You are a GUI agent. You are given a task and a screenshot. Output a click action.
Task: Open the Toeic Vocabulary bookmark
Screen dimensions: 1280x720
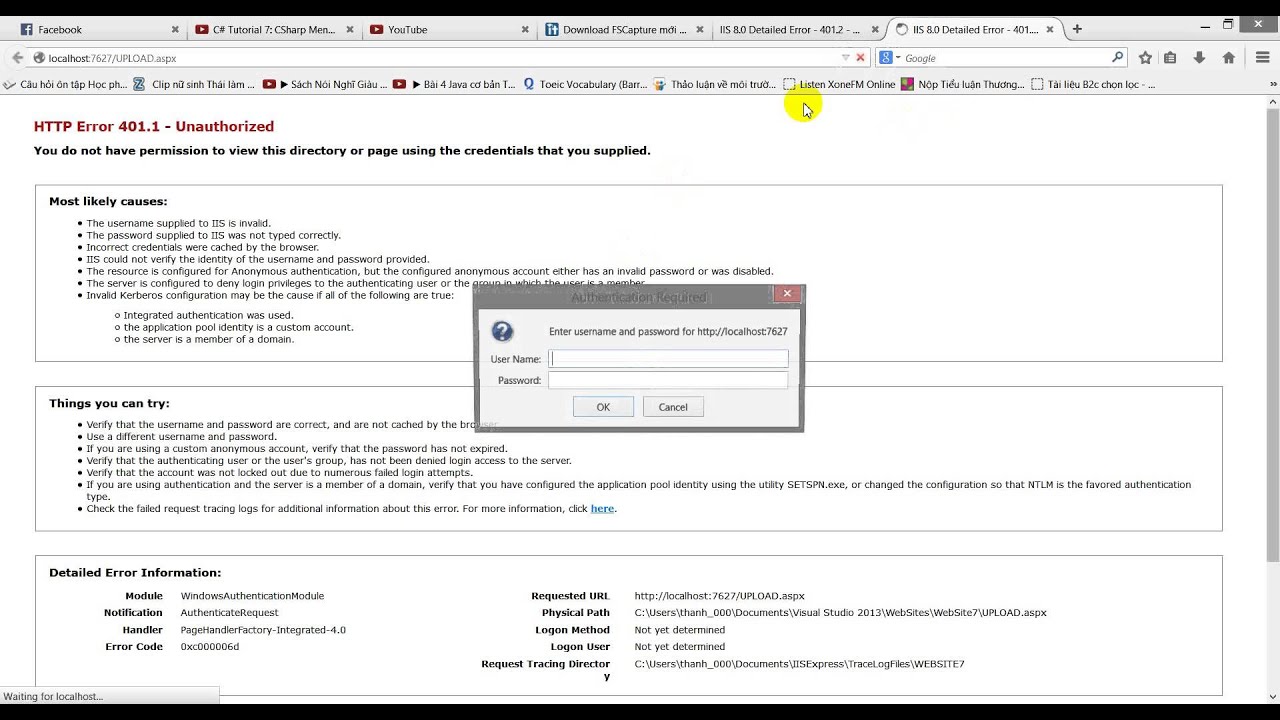pyautogui.click(x=585, y=85)
